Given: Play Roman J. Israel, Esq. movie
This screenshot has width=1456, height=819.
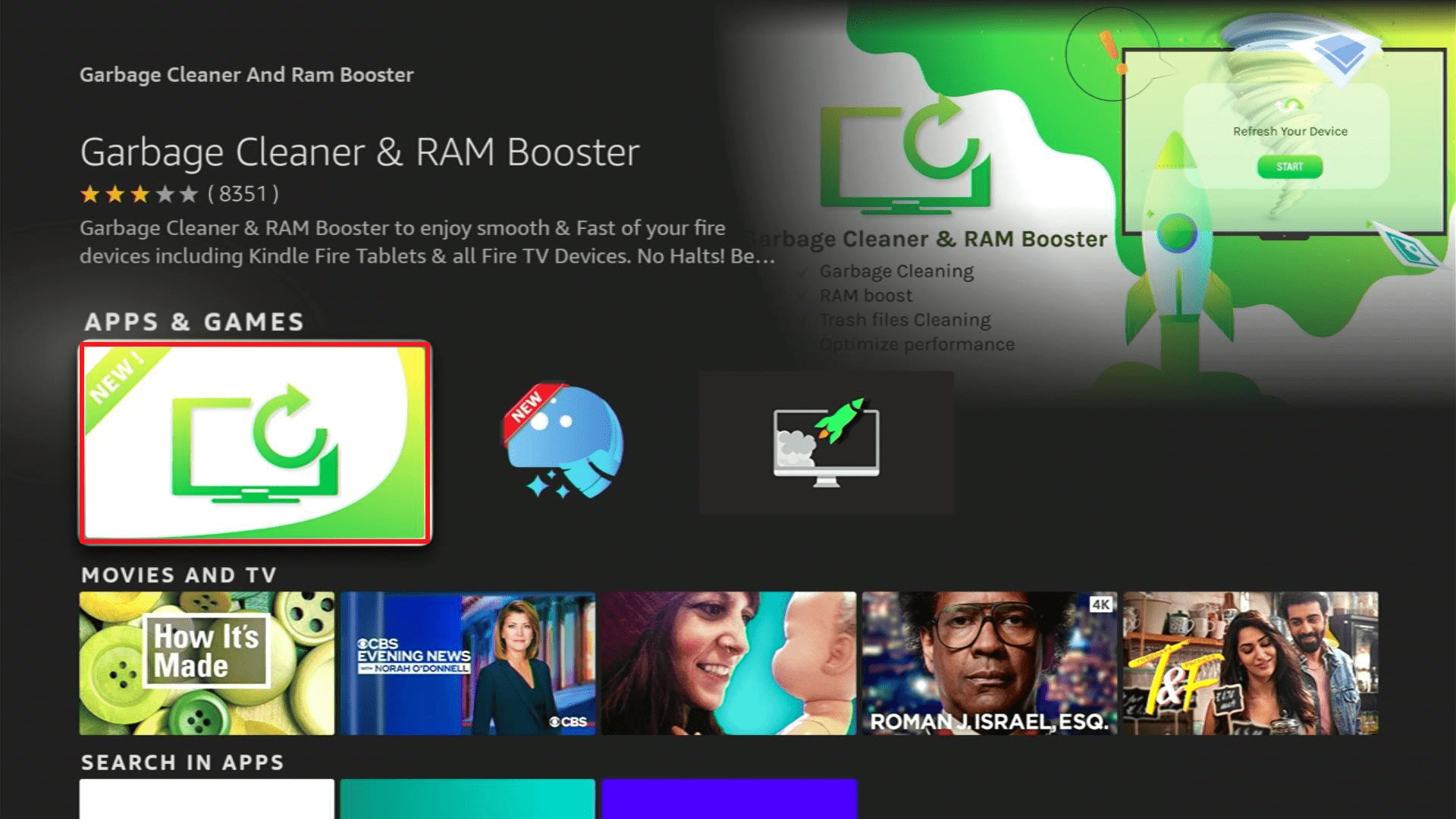Looking at the screenshot, I should coord(990,663).
